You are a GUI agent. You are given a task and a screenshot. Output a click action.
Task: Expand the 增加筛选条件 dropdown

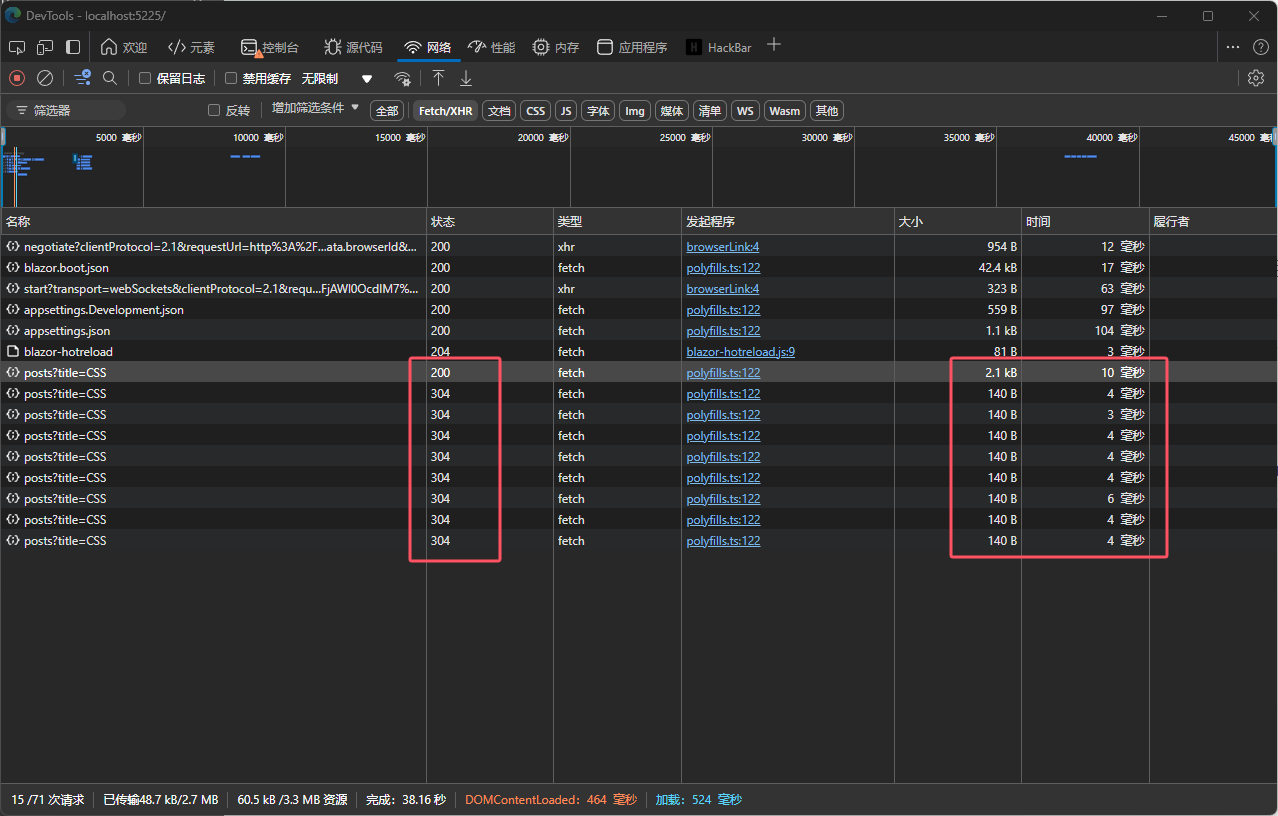[314, 108]
